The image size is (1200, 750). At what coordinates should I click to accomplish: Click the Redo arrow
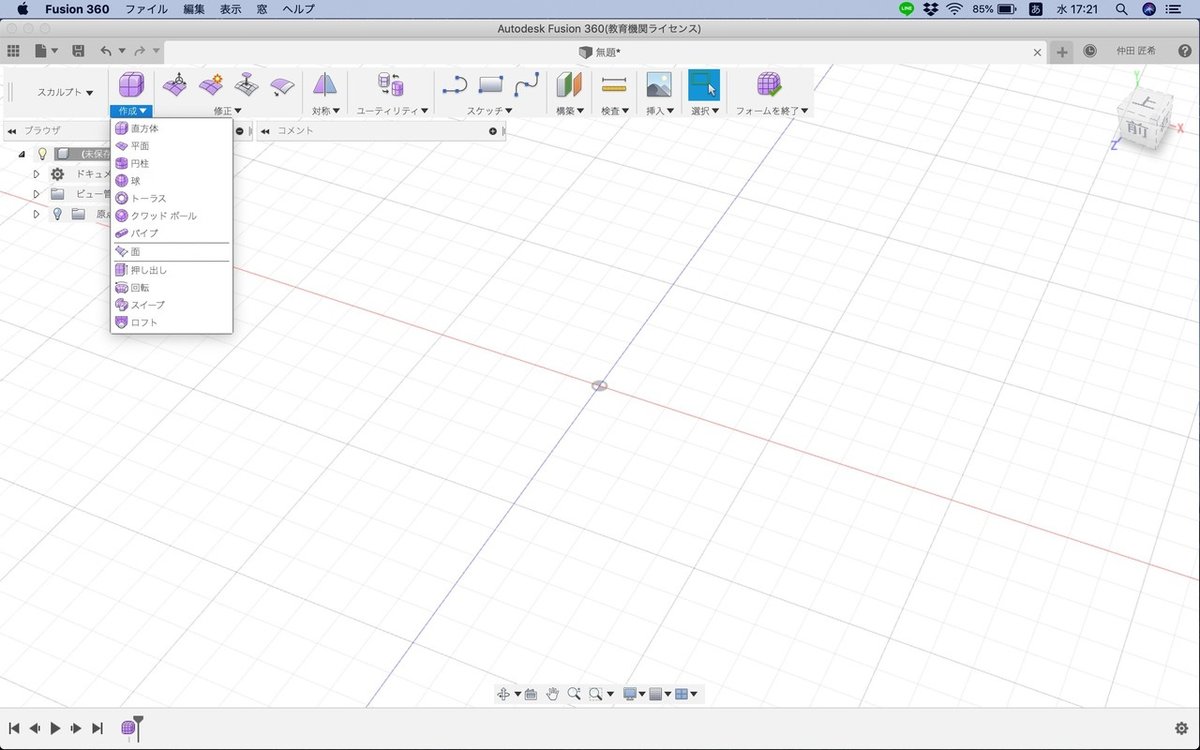point(140,51)
